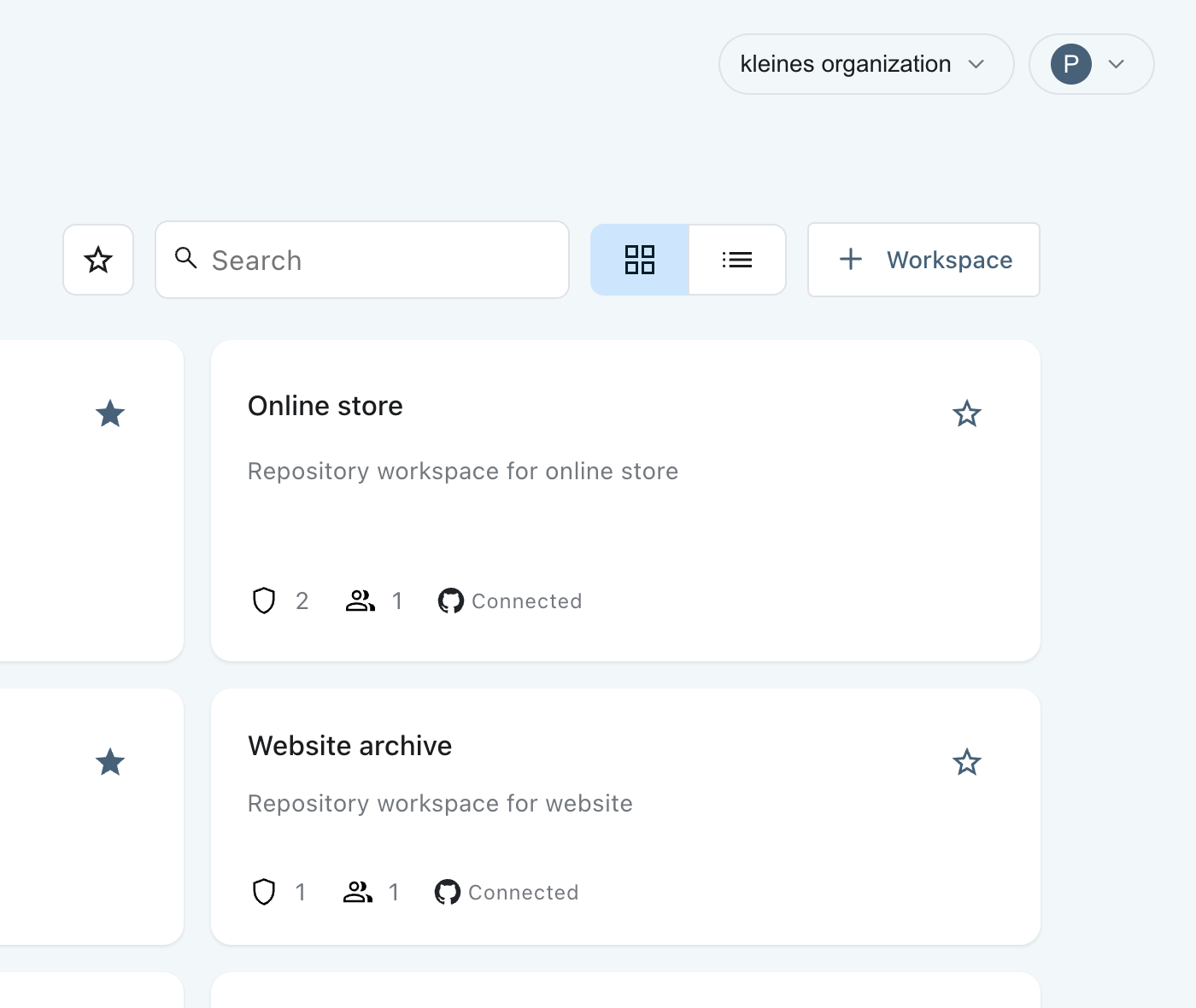Star the Online store workspace
Screen dimensions: 1196x1008
point(967,413)
